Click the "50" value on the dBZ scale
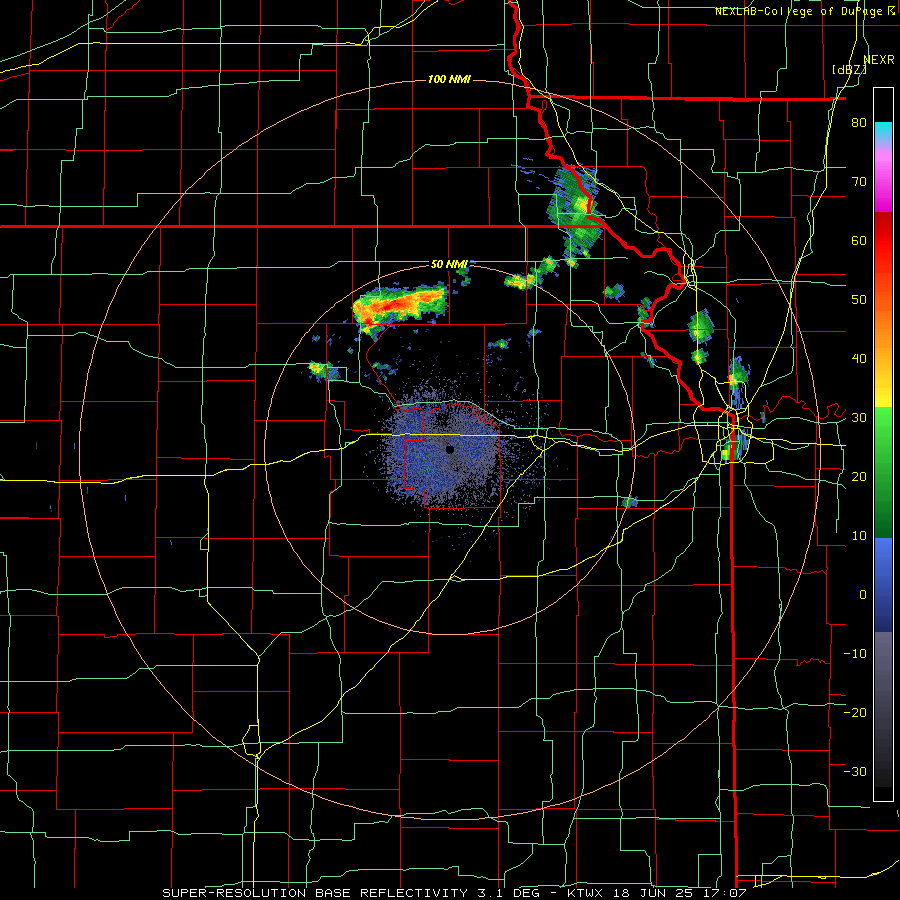 (859, 300)
